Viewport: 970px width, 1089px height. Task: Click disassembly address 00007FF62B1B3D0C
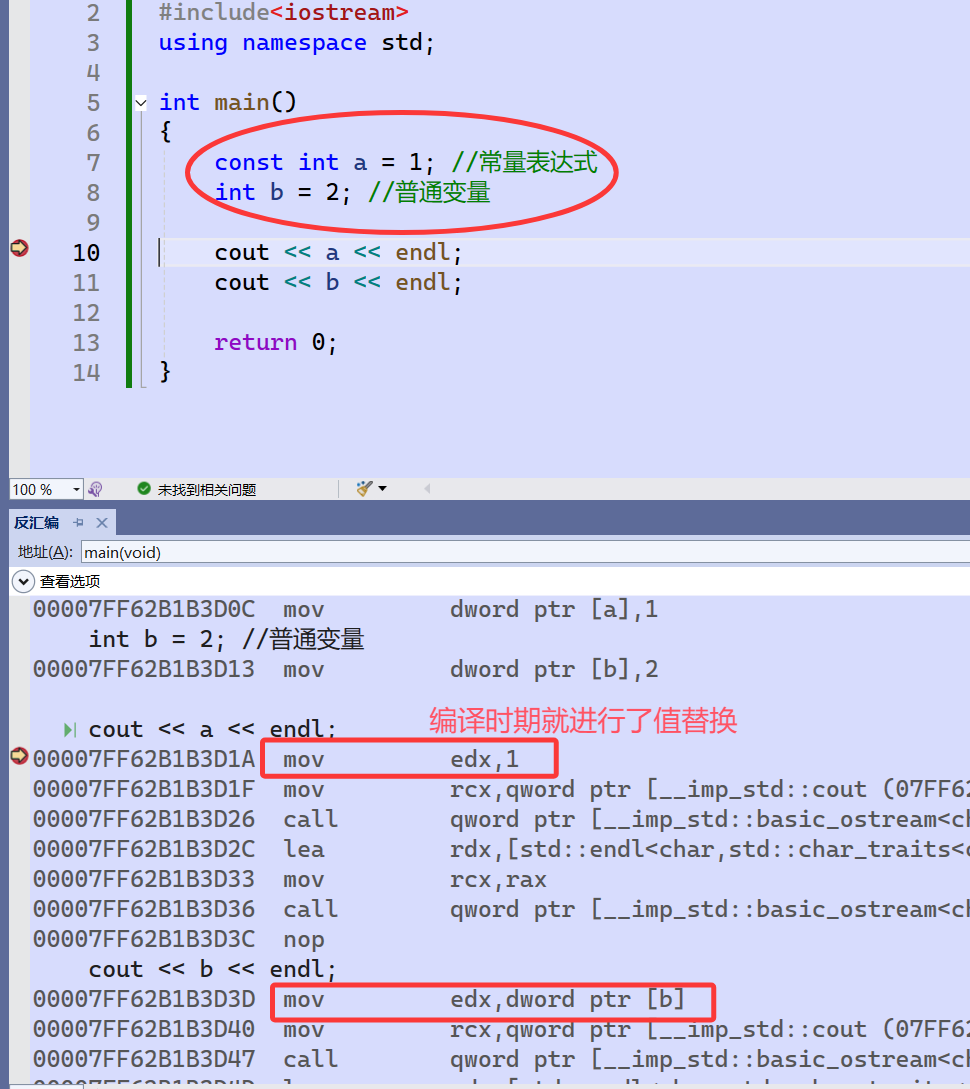144,610
